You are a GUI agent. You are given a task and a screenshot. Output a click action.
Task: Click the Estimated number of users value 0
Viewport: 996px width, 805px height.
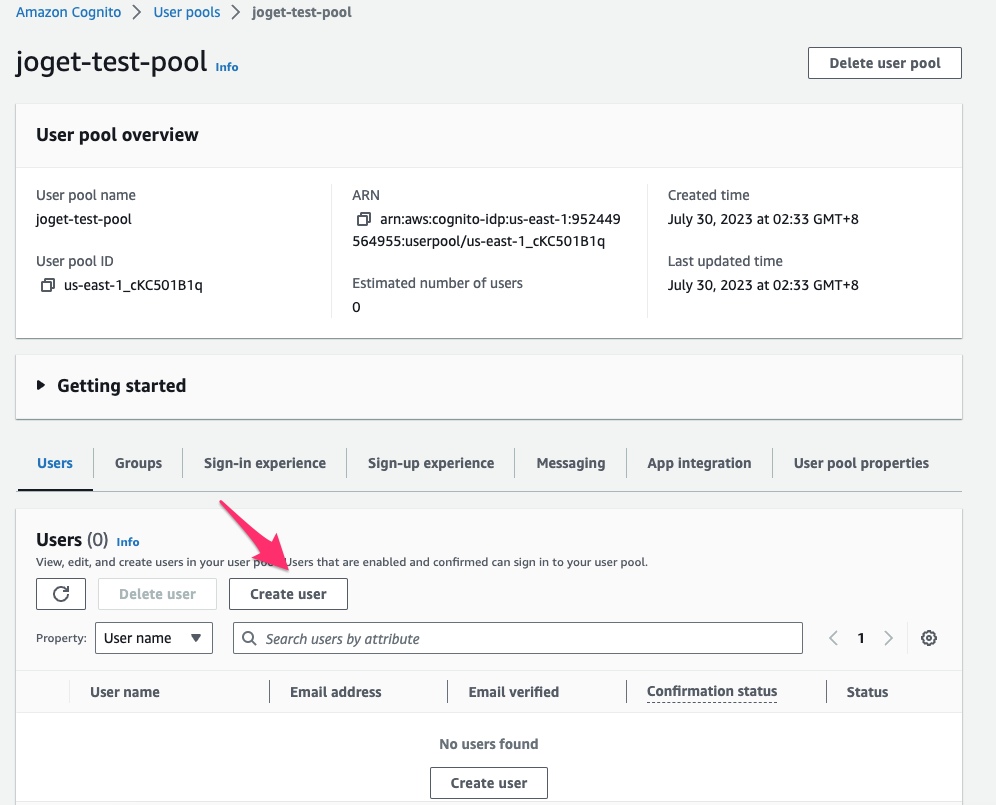[x=356, y=308]
